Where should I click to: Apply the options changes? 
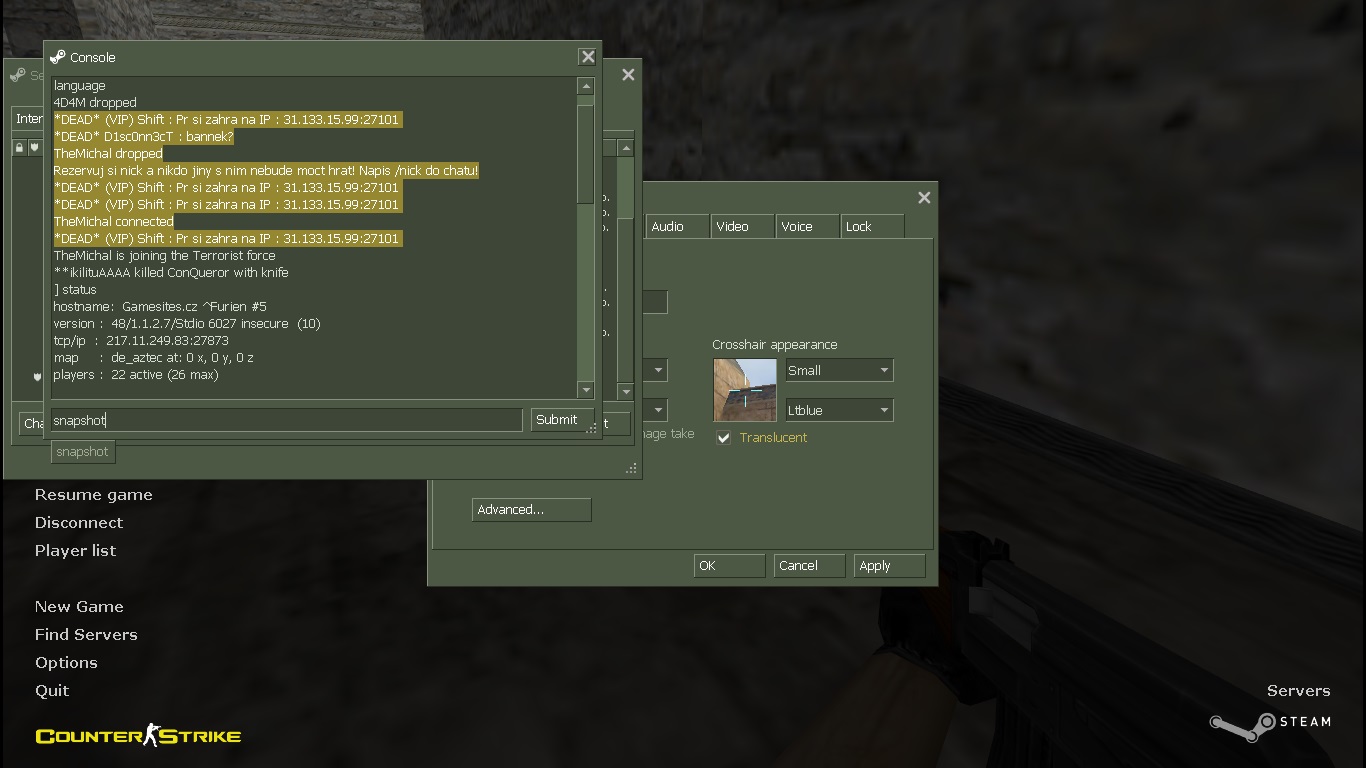click(888, 566)
